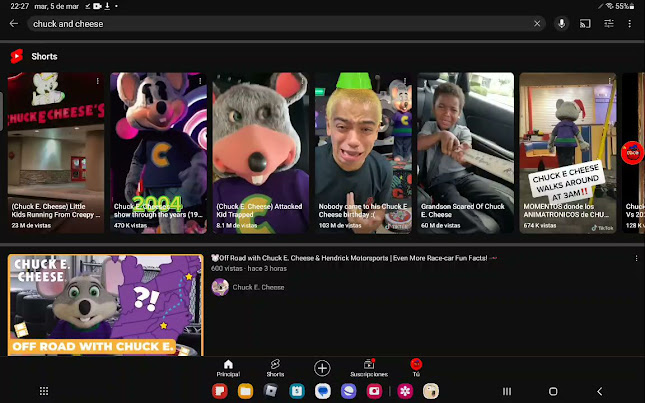Open the Tú profile tab
This screenshot has height=403, width=645.
416,368
